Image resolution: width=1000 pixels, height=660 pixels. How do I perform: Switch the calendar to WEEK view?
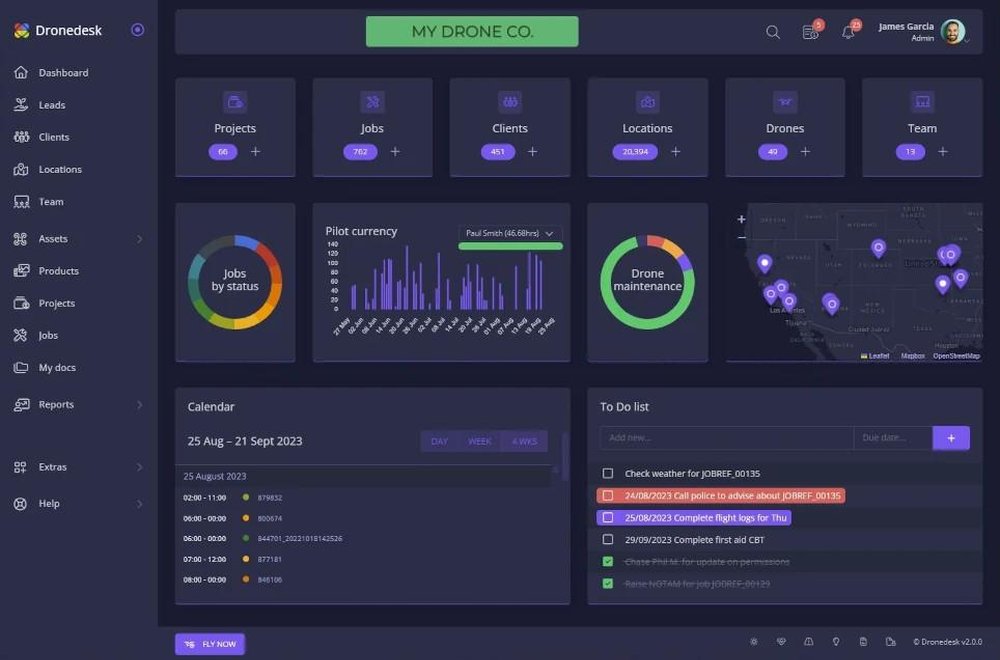(479, 440)
